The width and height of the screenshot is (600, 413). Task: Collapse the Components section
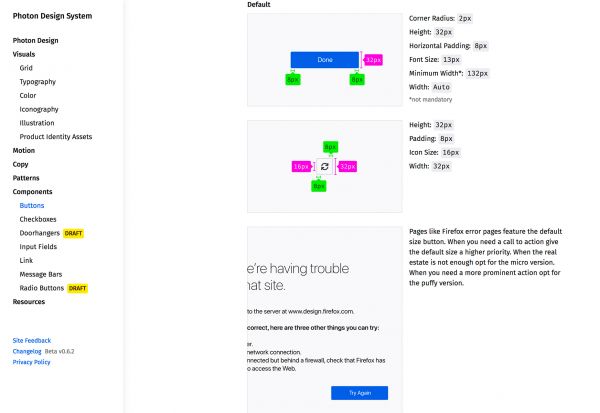[x=32, y=191]
